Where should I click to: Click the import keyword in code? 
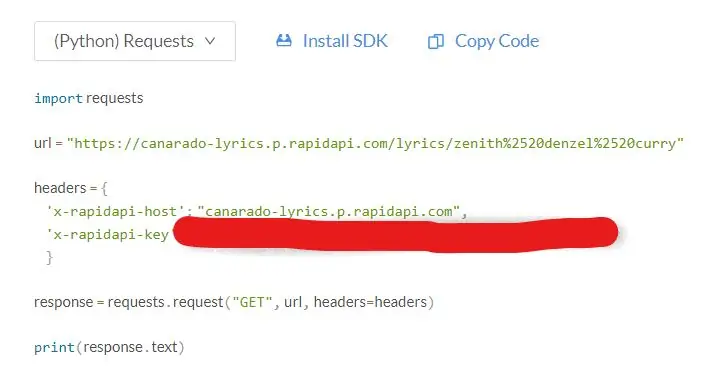58,99
